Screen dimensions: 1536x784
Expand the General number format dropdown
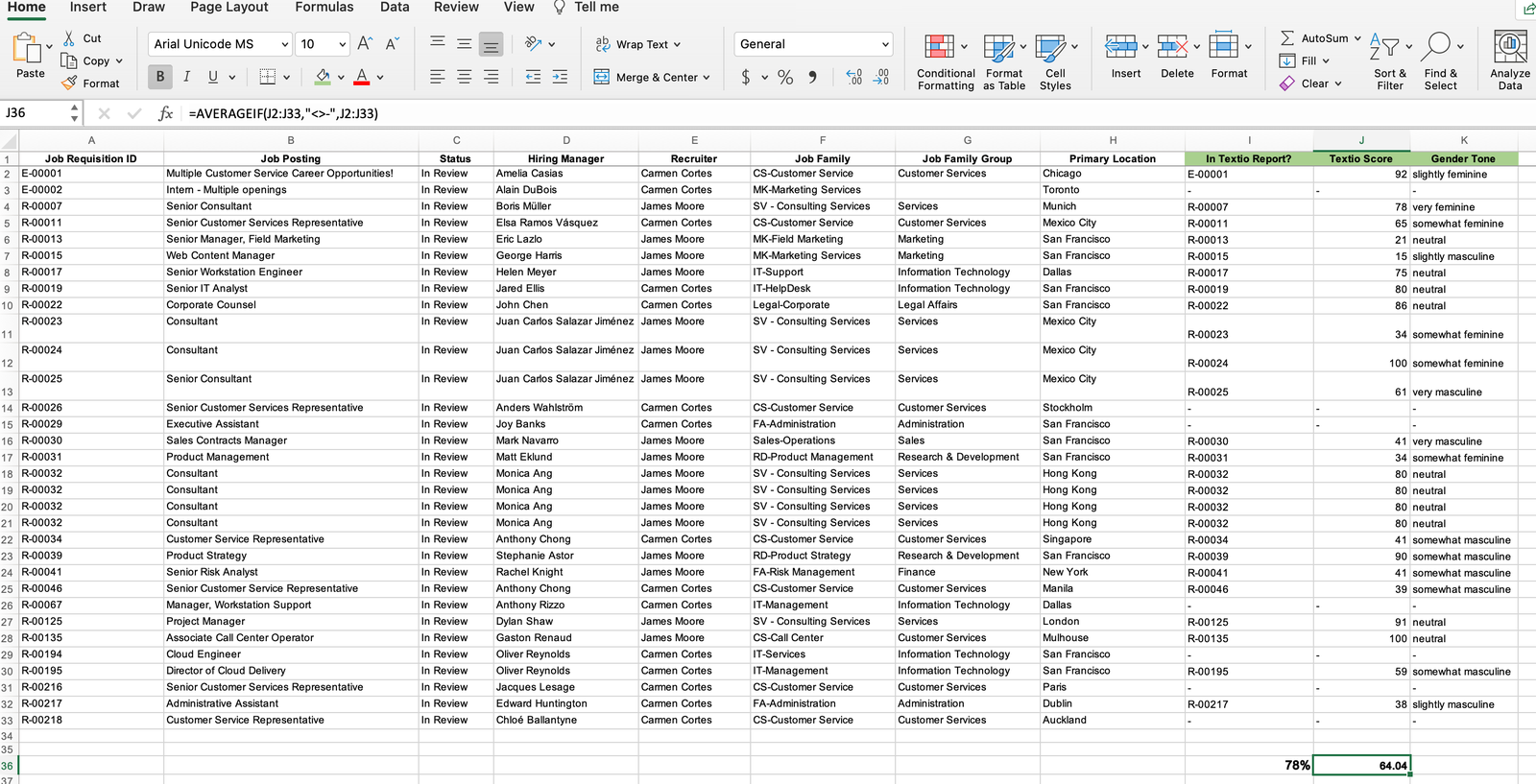coord(884,44)
